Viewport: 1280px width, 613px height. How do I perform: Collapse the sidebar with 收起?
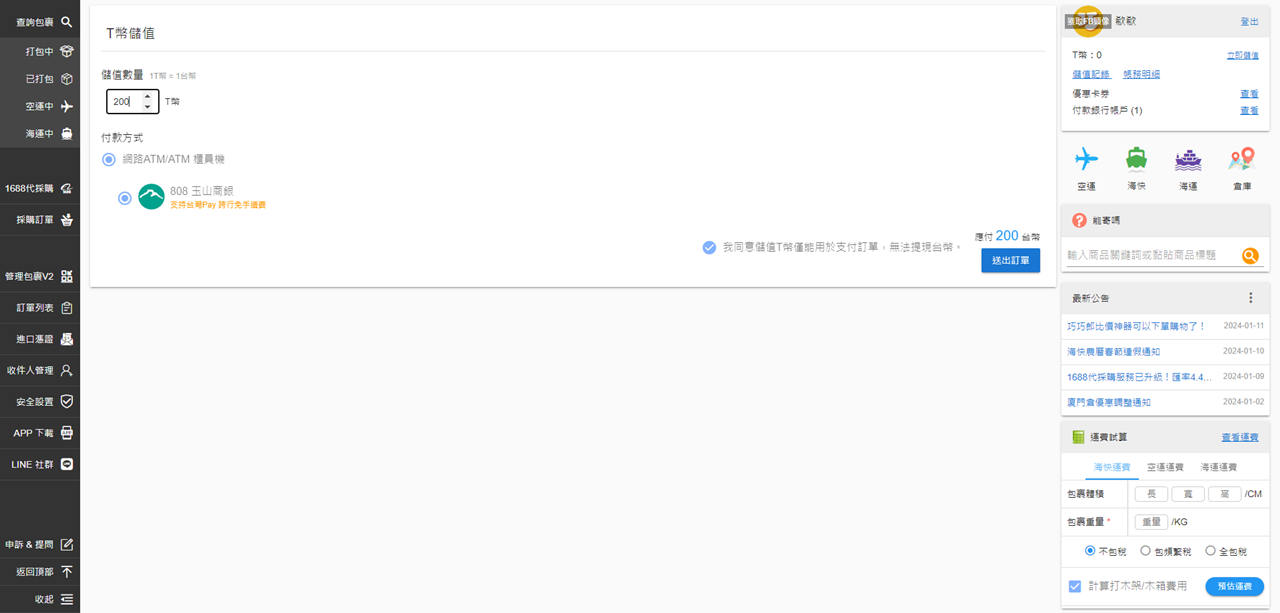pos(40,599)
